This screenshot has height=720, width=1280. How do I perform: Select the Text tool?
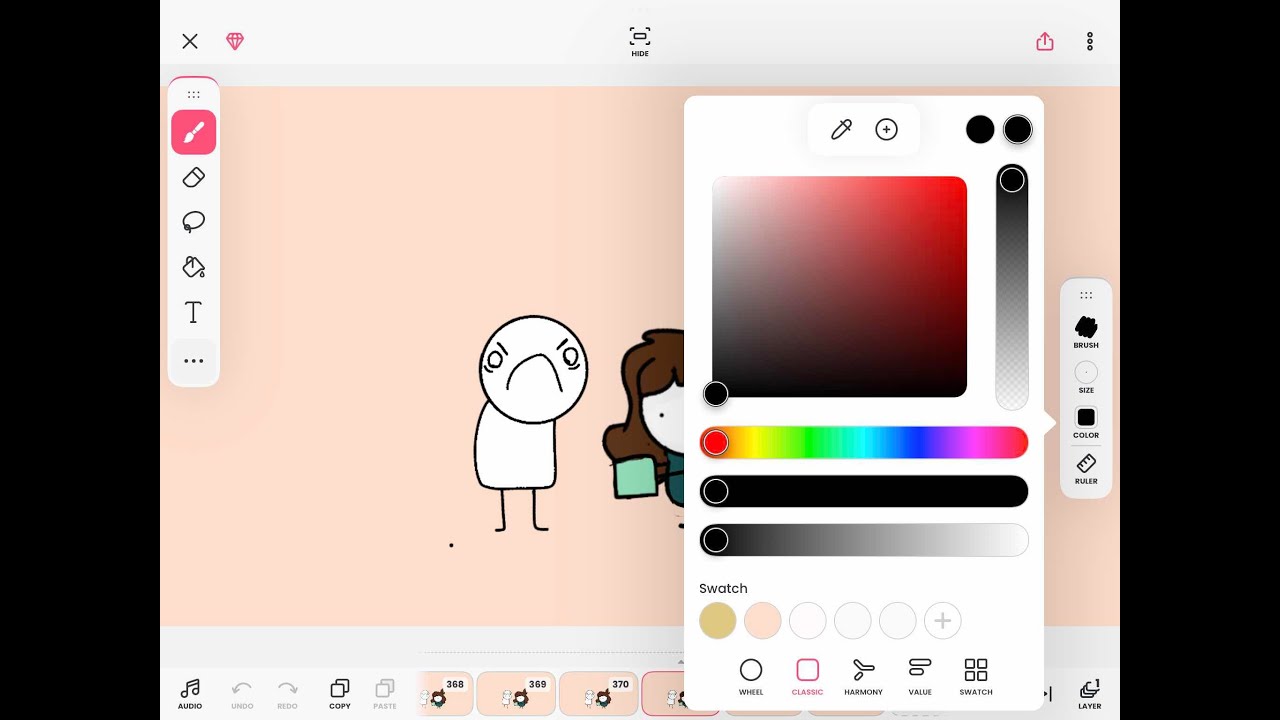click(194, 313)
